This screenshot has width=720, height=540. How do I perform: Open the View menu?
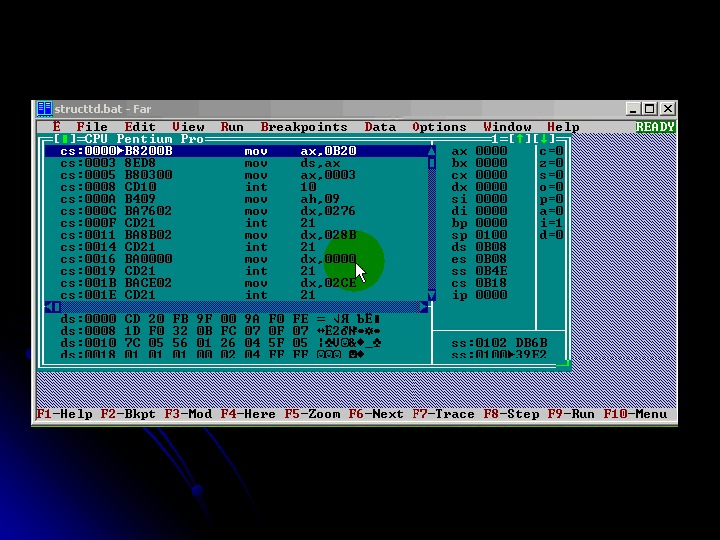[x=188, y=126]
